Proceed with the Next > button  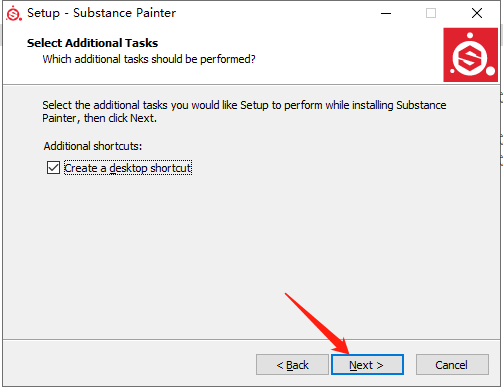pyautogui.click(x=367, y=365)
